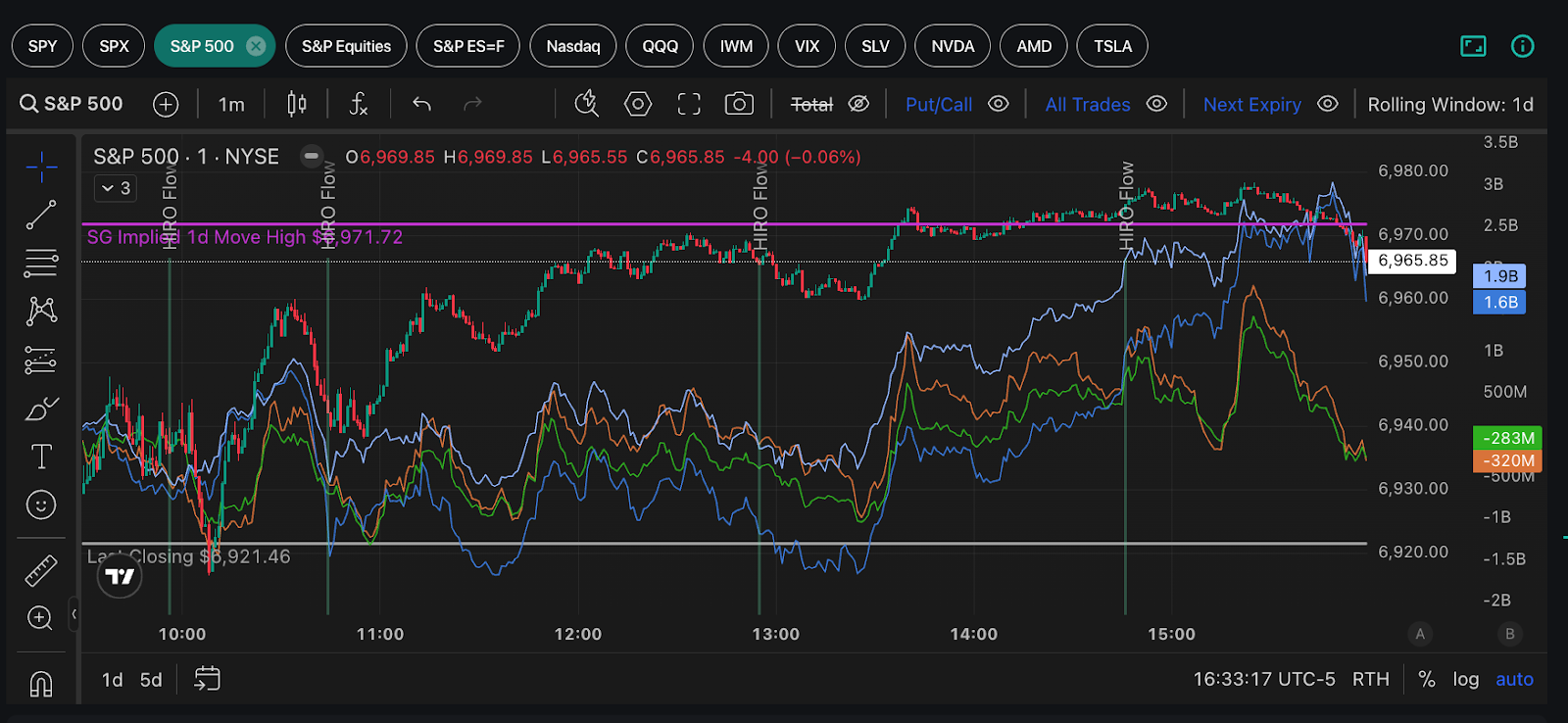Switch to the NVDA tab
1568x723 pixels.
[953, 46]
